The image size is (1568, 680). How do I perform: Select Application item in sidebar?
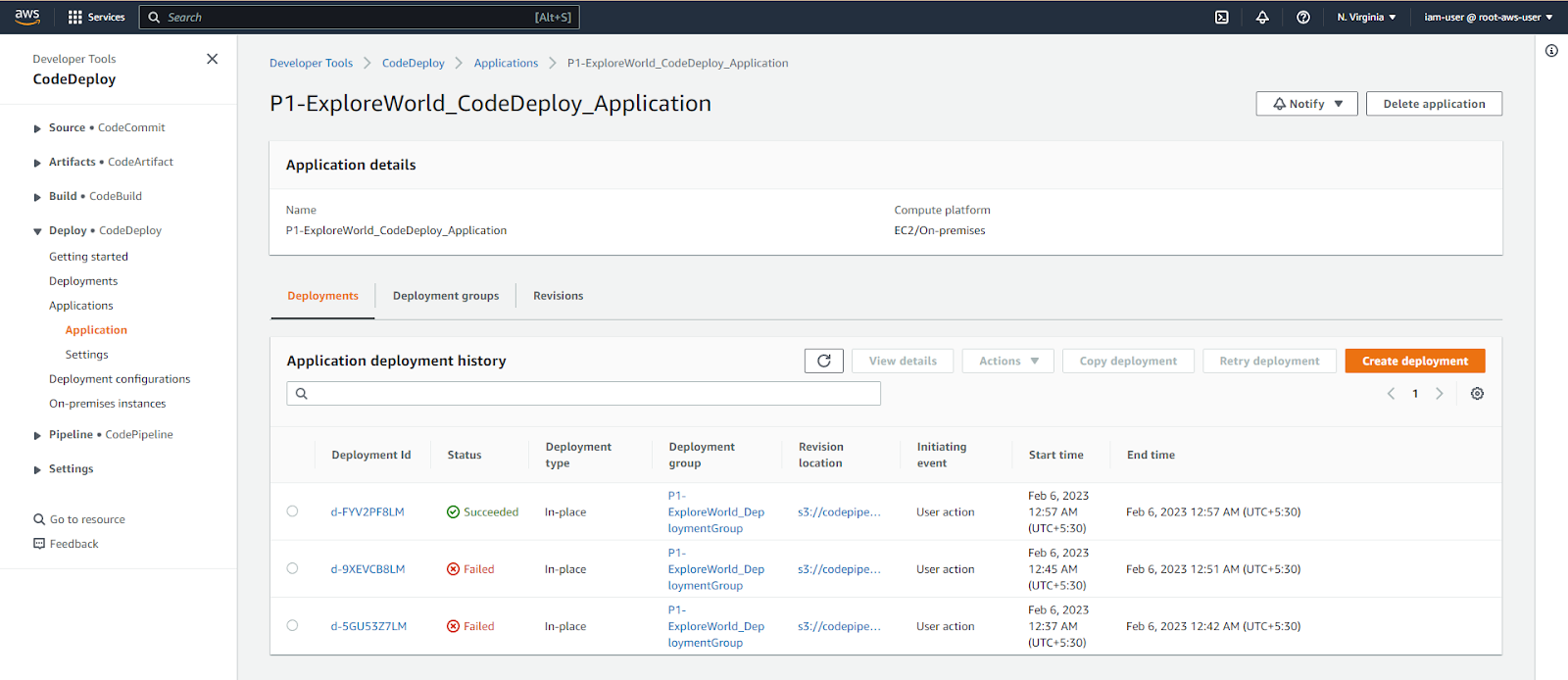tap(96, 330)
